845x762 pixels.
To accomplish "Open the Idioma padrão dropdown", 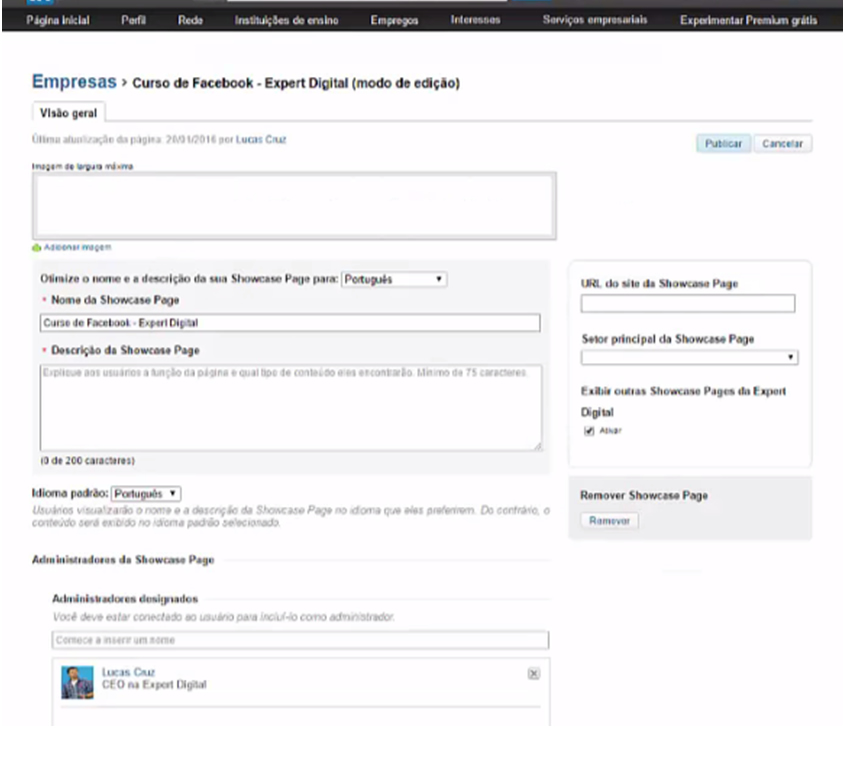I will pyautogui.click(x=146, y=494).
